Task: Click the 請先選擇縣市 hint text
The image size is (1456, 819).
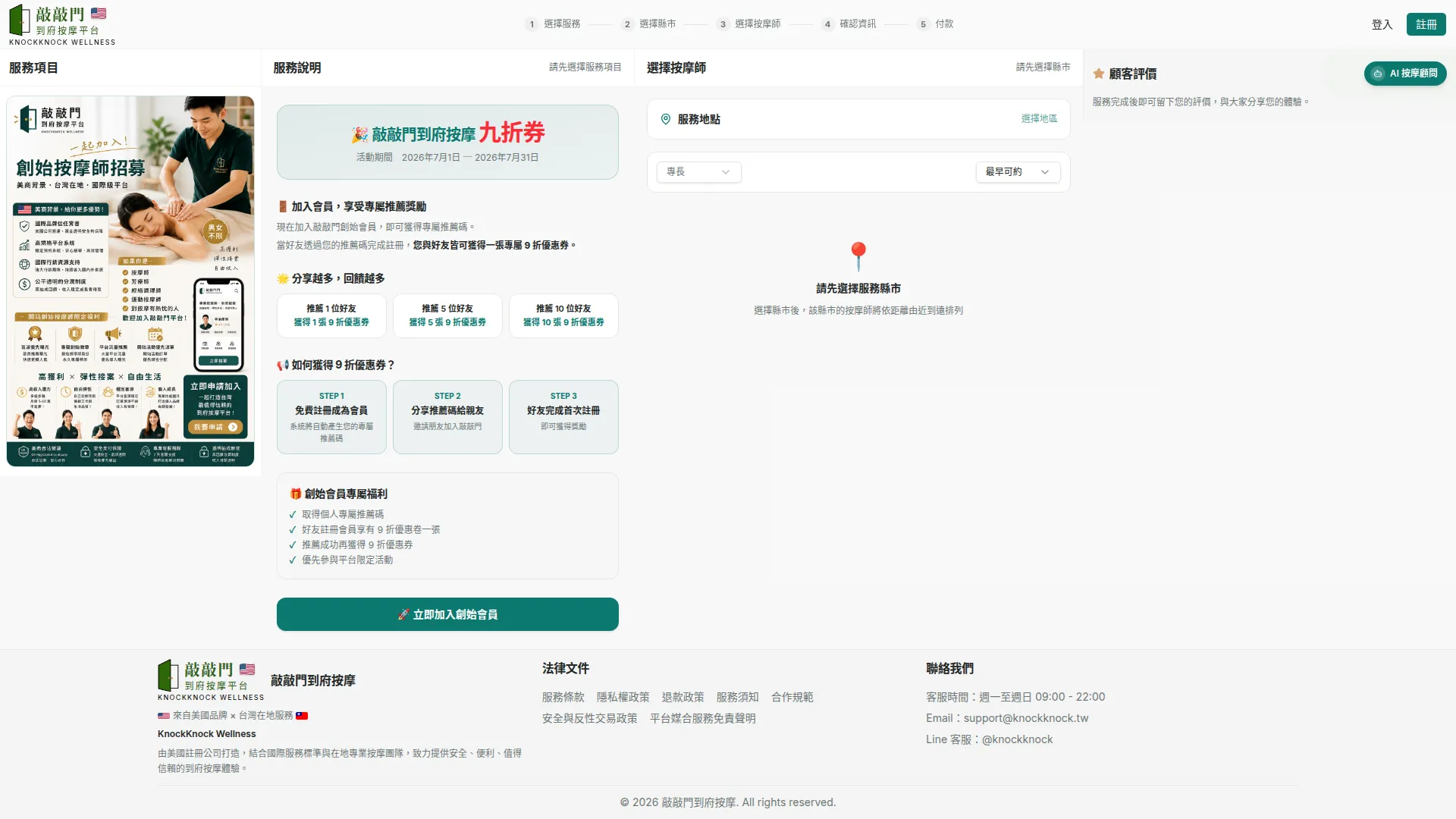Action: 1043,67
